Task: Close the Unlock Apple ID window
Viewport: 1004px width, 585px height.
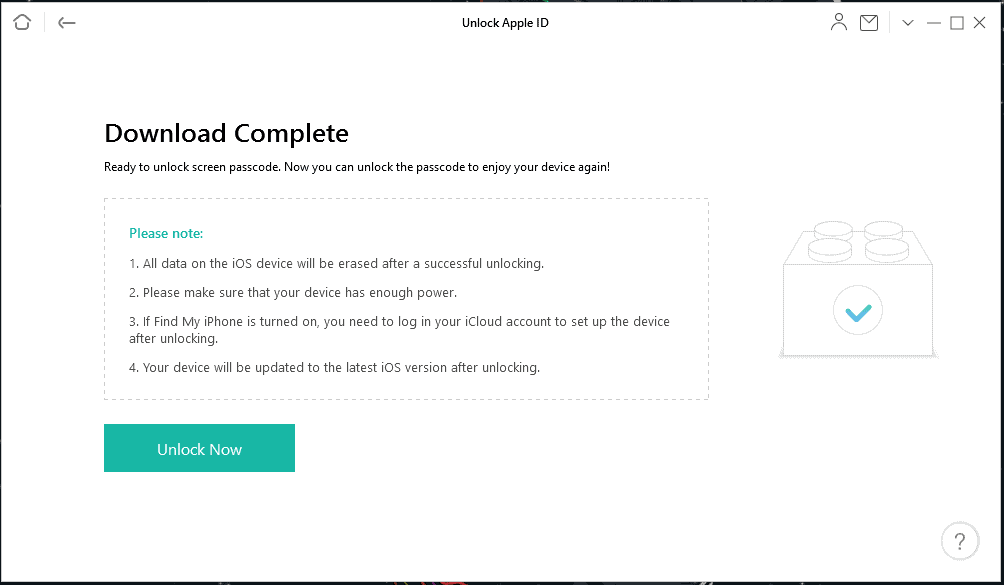Action: coord(980,23)
